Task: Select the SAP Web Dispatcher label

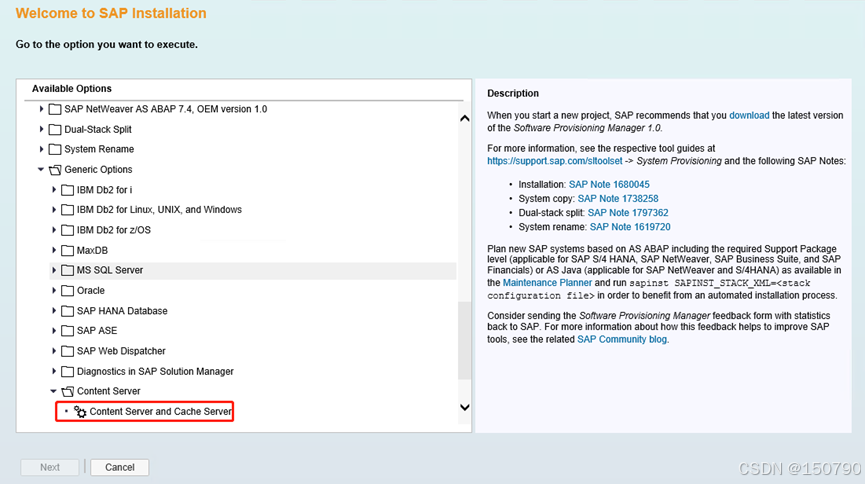Action: click(121, 351)
